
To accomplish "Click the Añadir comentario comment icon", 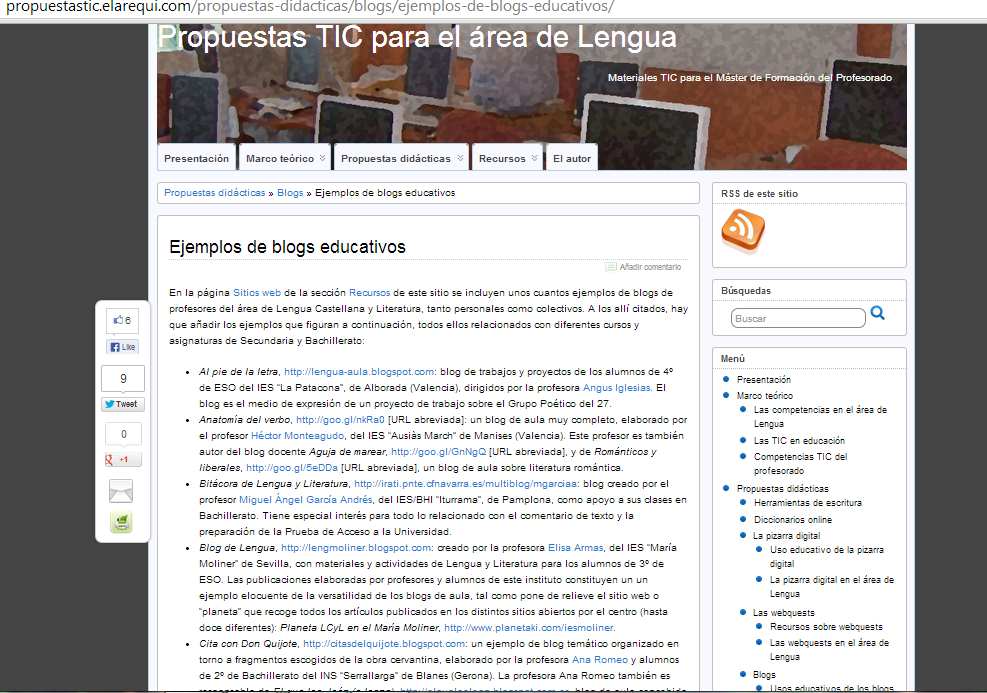I will point(611,267).
